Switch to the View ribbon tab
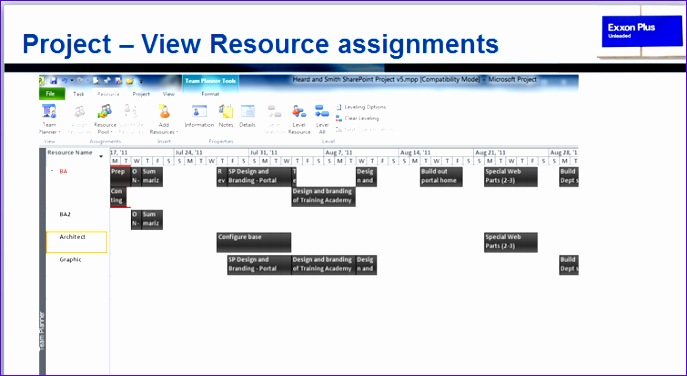Screen dimensions: 687x376 169,94
